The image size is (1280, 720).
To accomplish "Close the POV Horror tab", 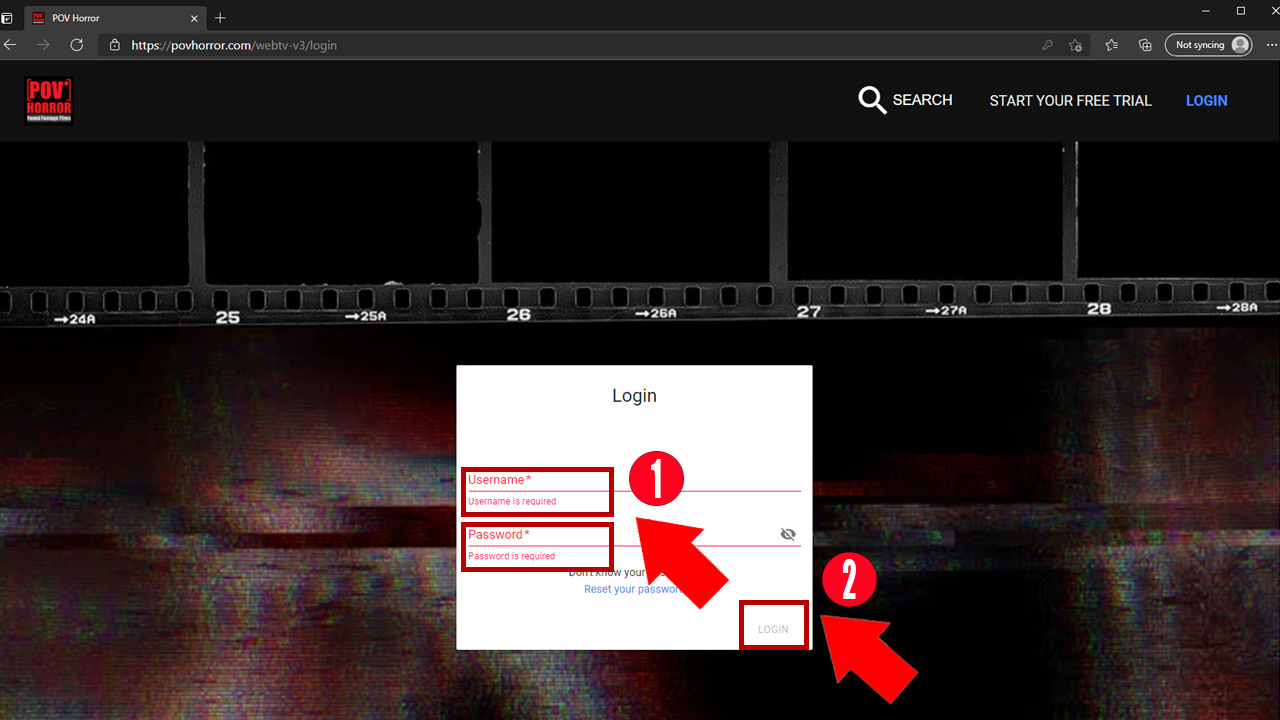I will pos(192,18).
